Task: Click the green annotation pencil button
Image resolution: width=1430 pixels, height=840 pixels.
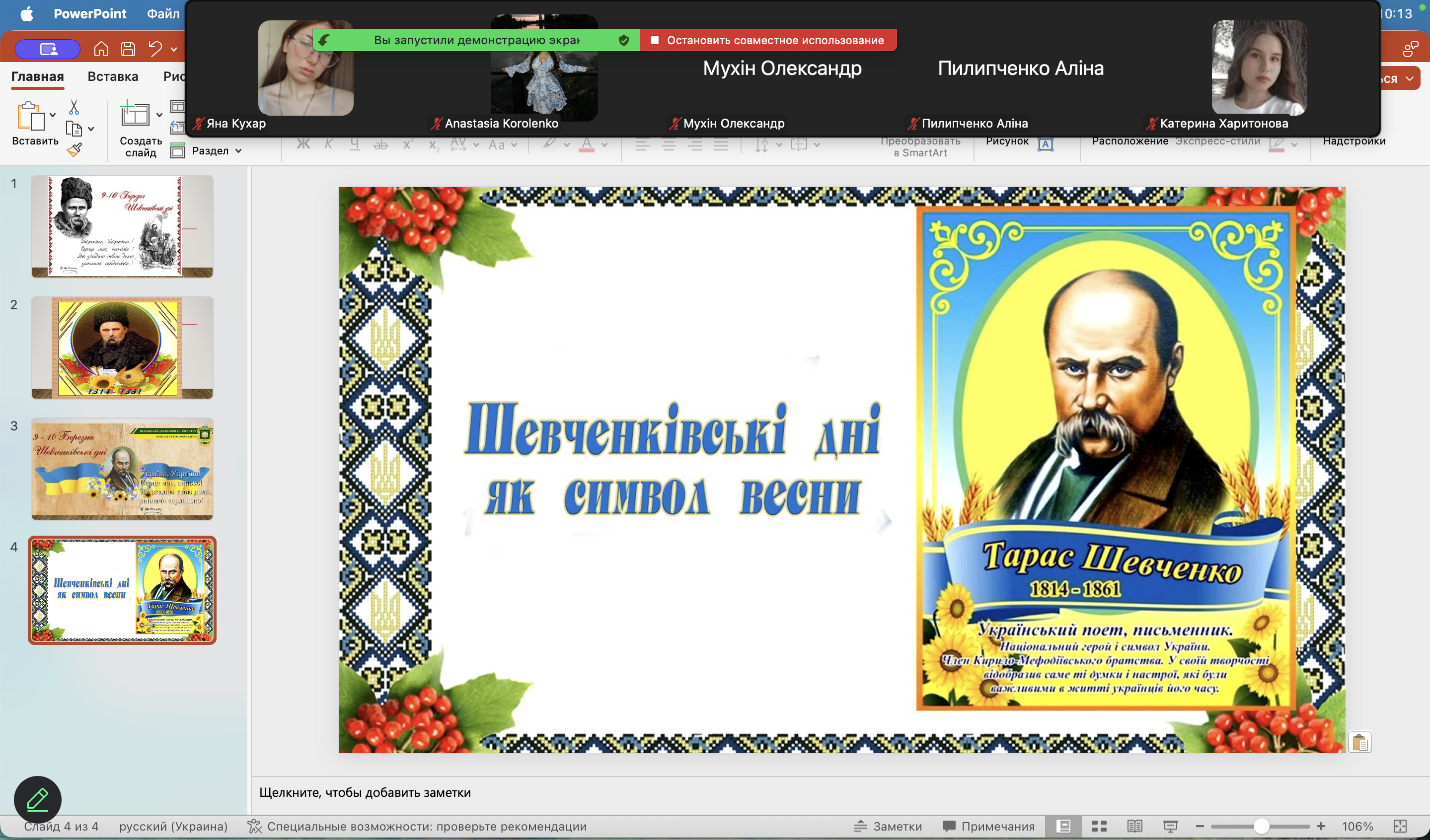Action: click(x=37, y=799)
